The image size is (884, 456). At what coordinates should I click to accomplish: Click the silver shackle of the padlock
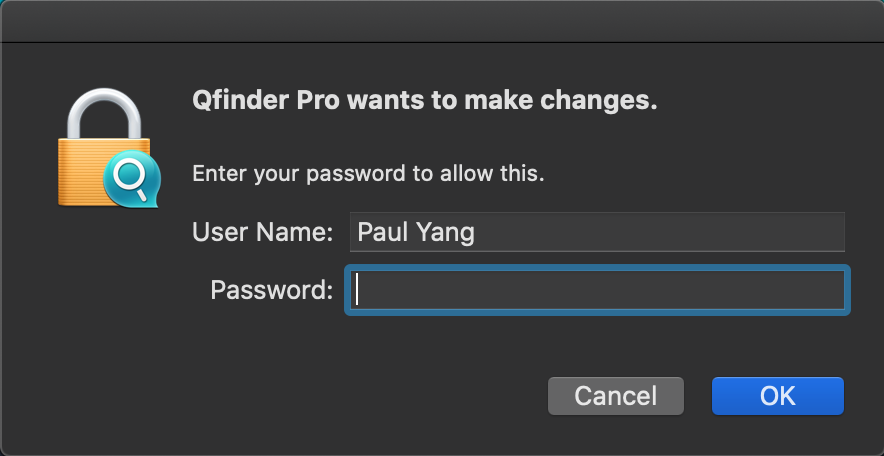[104, 114]
